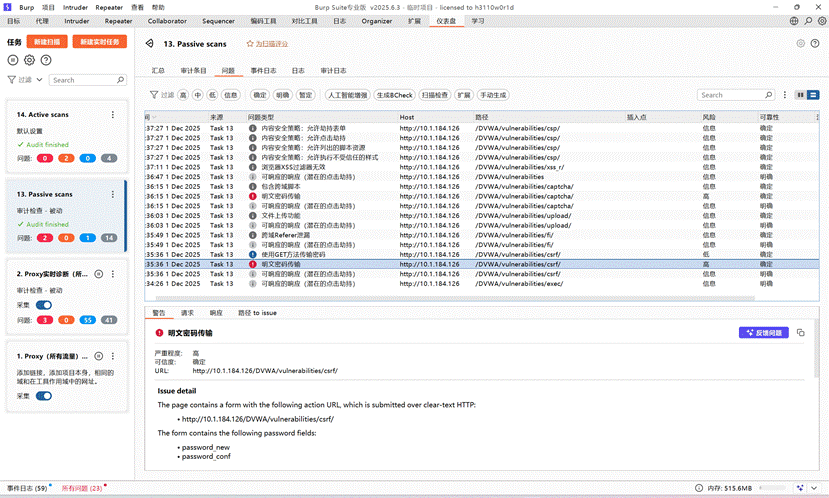Open the tasks help question icon
This screenshot has width=829, height=498.
46,60
